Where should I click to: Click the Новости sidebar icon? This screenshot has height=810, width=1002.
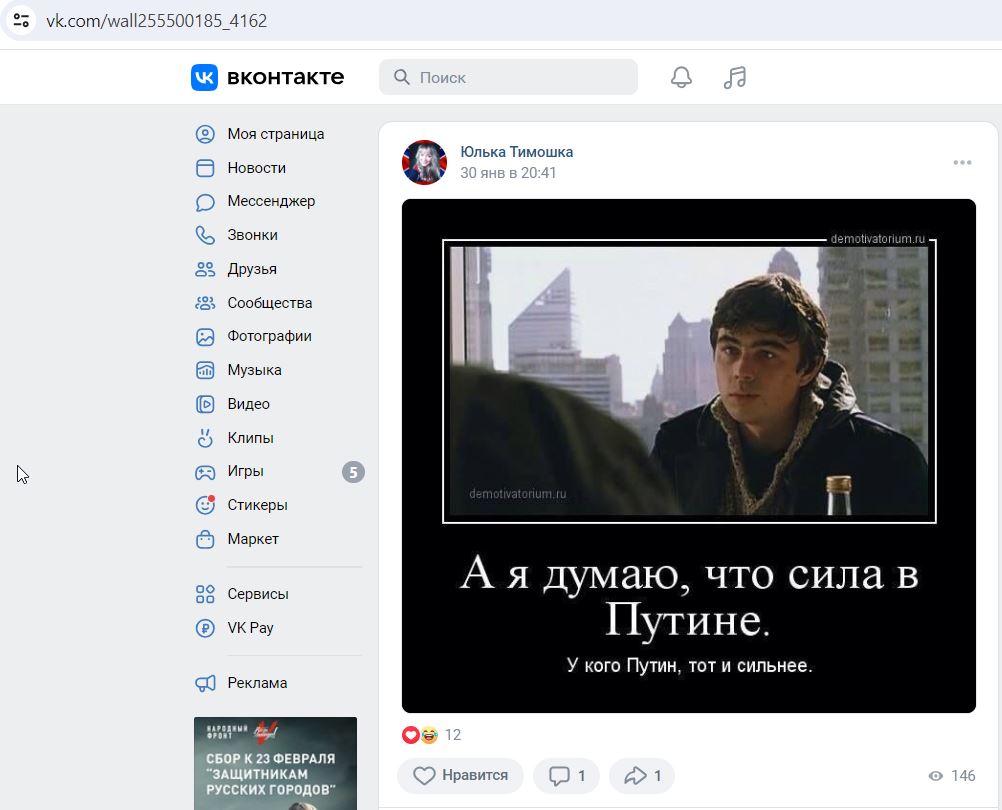point(205,168)
